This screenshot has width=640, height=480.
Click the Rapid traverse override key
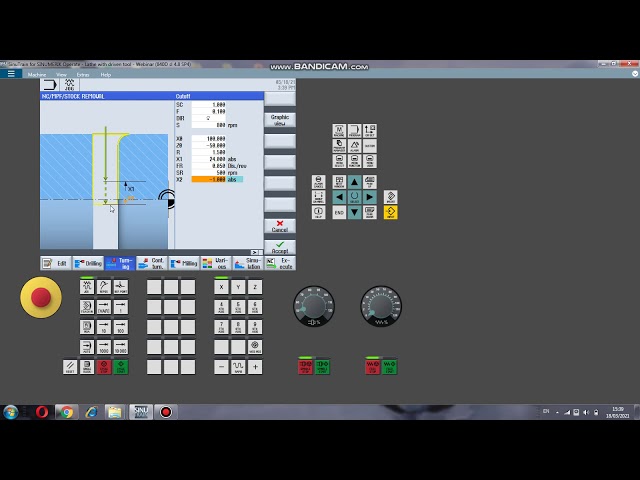(238, 367)
